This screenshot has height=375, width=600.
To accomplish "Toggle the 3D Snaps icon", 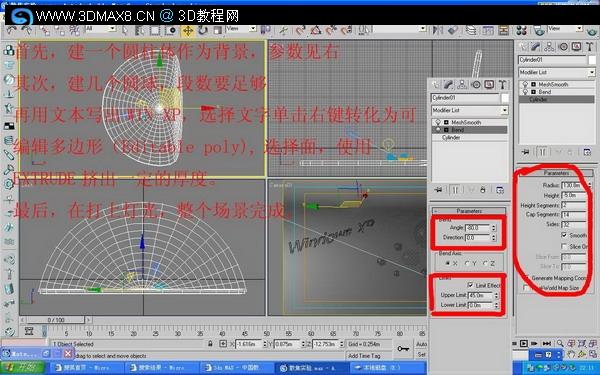I will coord(301,30).
